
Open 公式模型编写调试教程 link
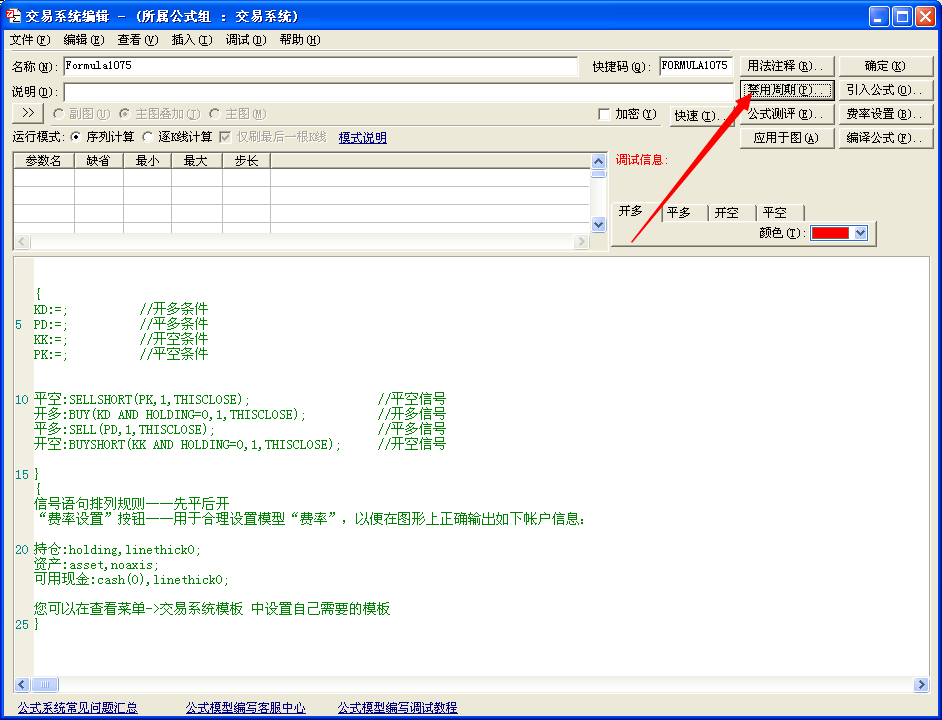397,708
